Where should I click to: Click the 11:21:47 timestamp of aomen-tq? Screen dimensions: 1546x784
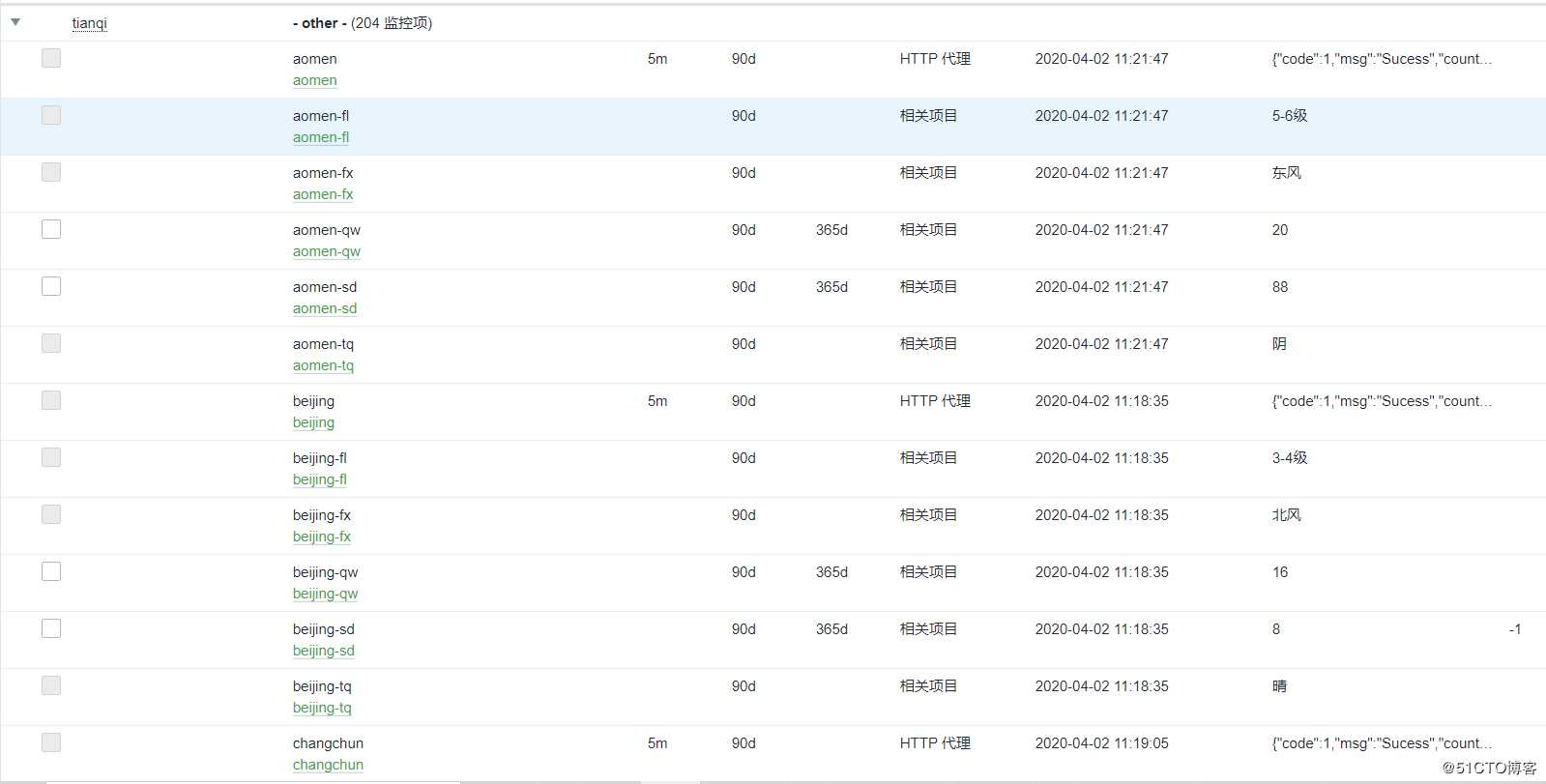click(x=1101, y=344)
